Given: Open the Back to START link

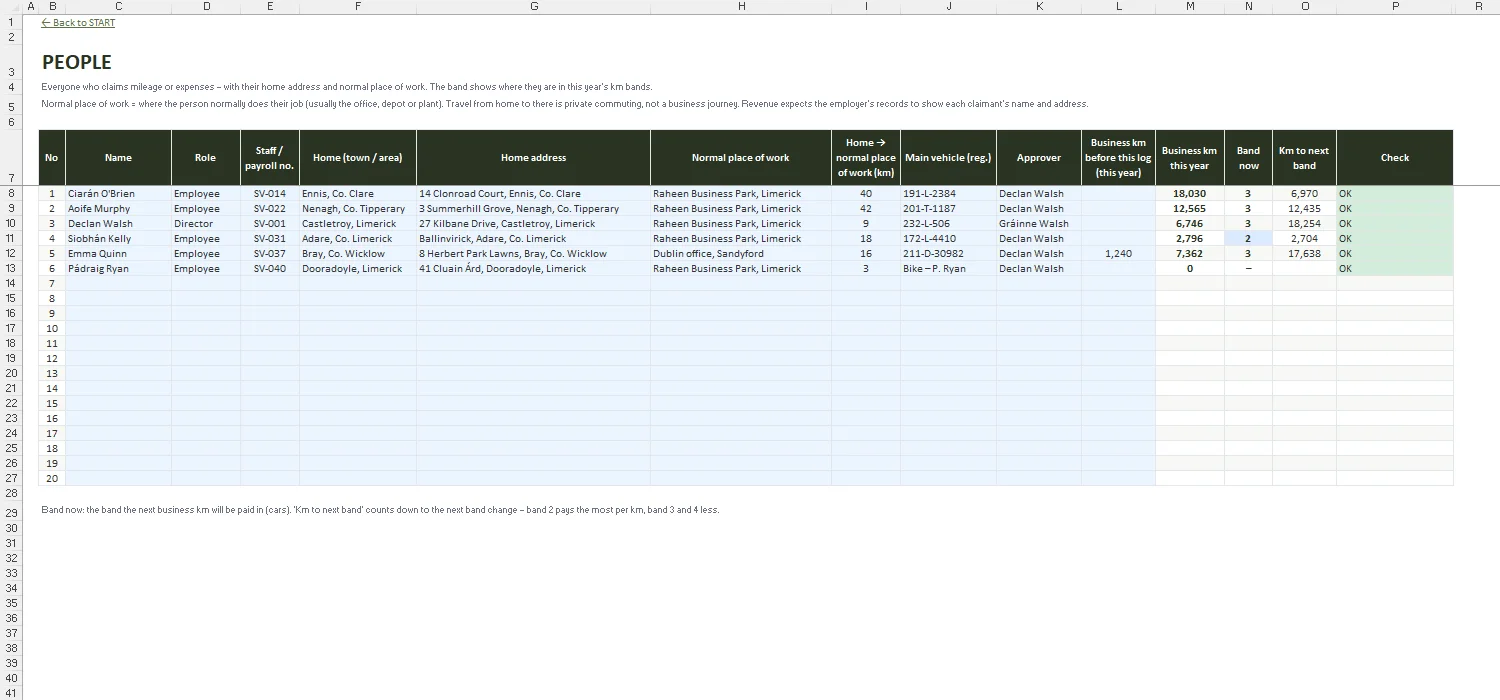Looking at the screenshot, I should [x=78, y=23].
